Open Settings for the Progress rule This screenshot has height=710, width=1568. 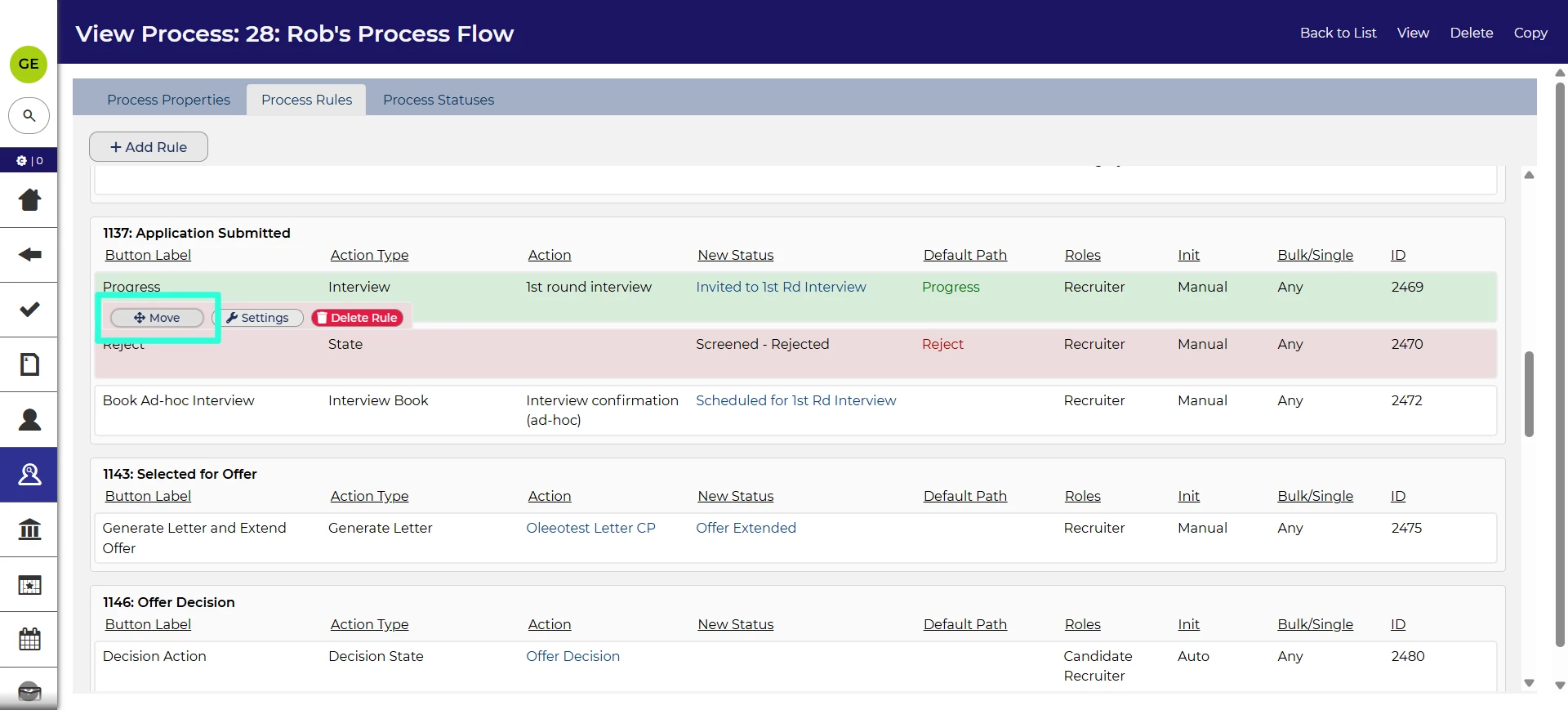[258, 318]
